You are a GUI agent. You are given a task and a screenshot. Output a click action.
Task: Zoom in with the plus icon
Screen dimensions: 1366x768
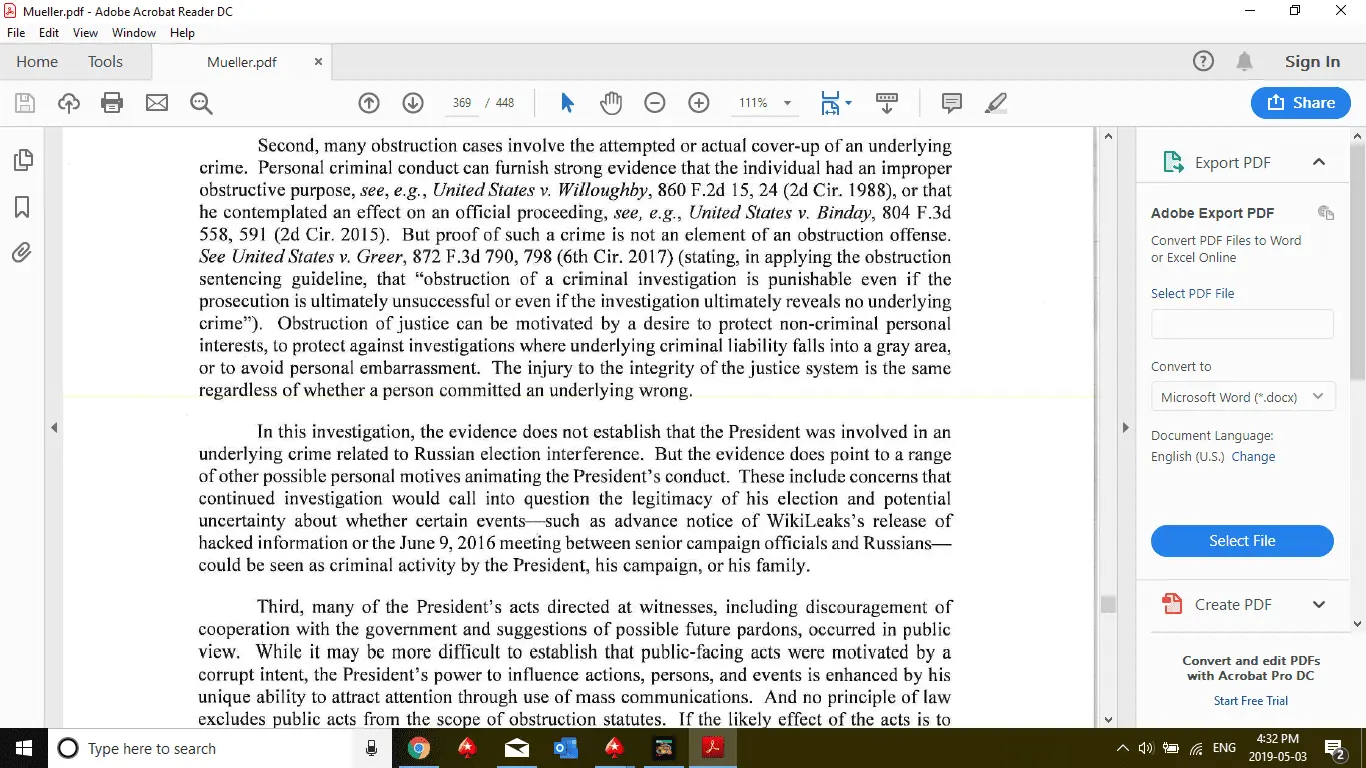[x=699, y=103]
